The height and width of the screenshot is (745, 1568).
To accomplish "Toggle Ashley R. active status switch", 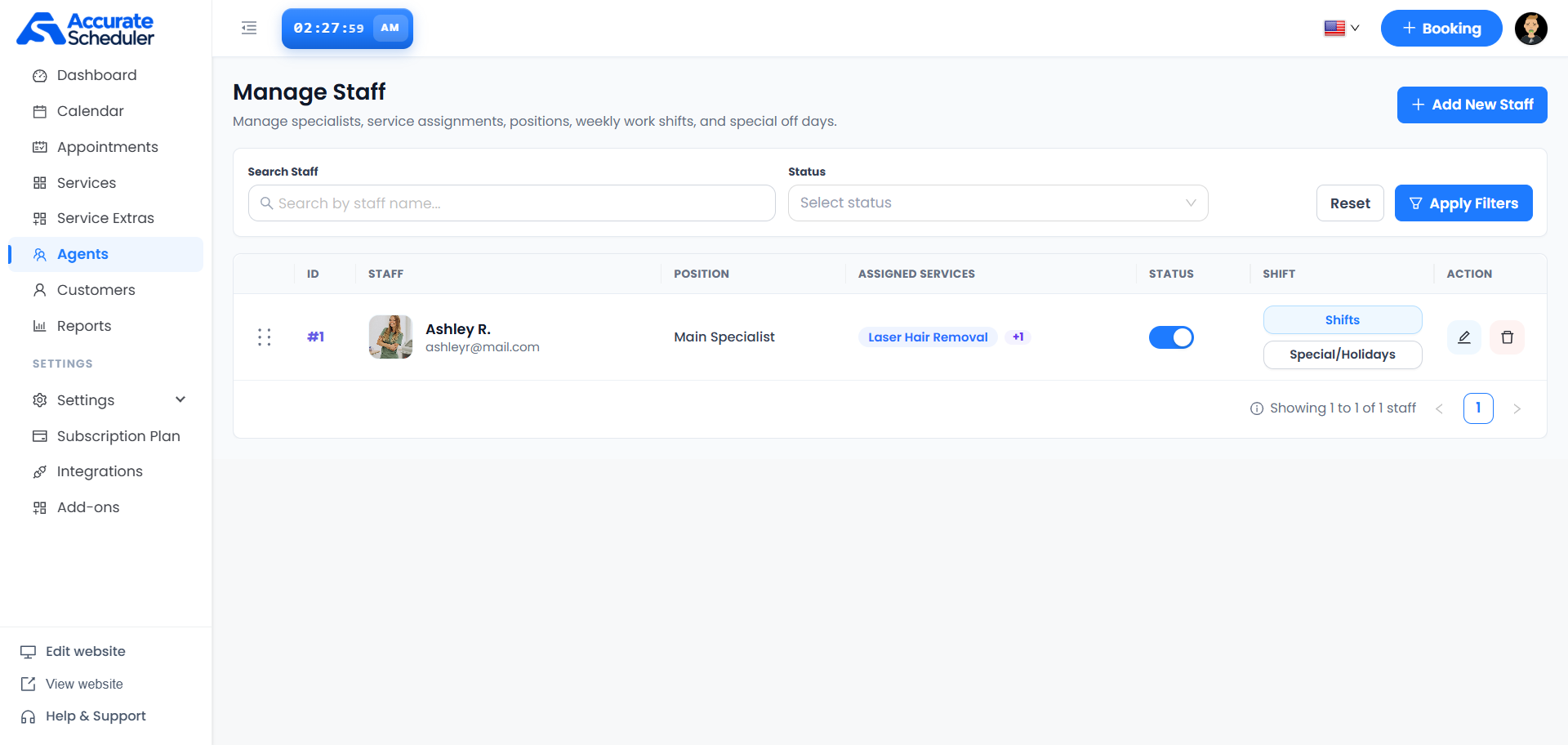I will [x=1171, y=337].
